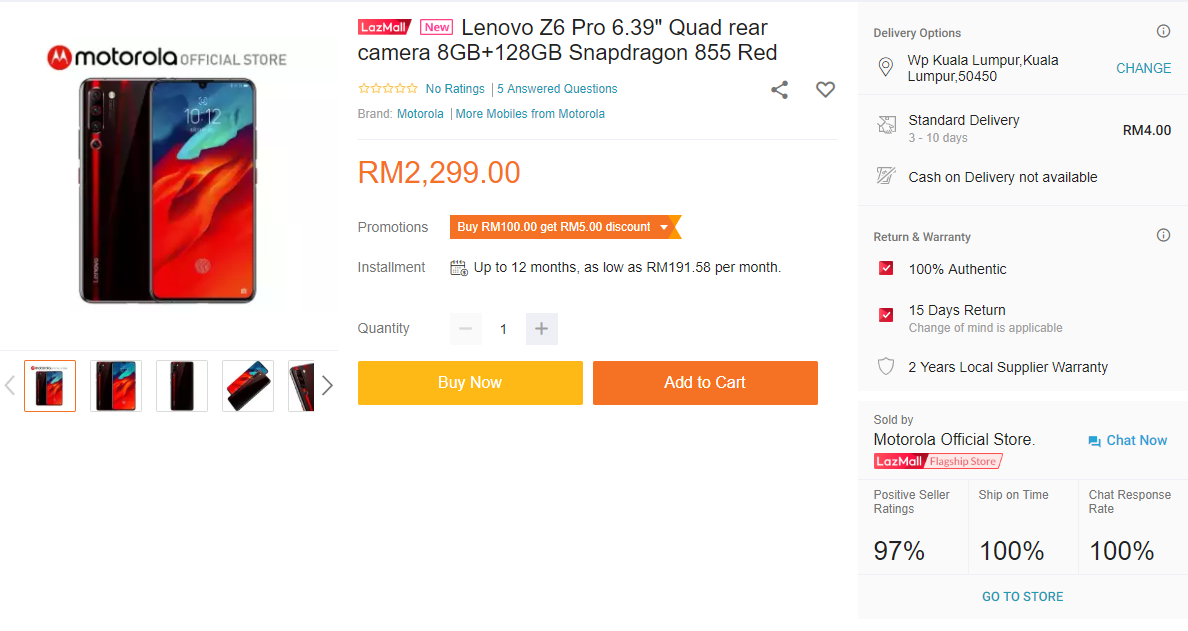Click the delivery location pin icon
Image resolution: width=1188 pixels, height=631 pixels.
(x=885, y=68)
